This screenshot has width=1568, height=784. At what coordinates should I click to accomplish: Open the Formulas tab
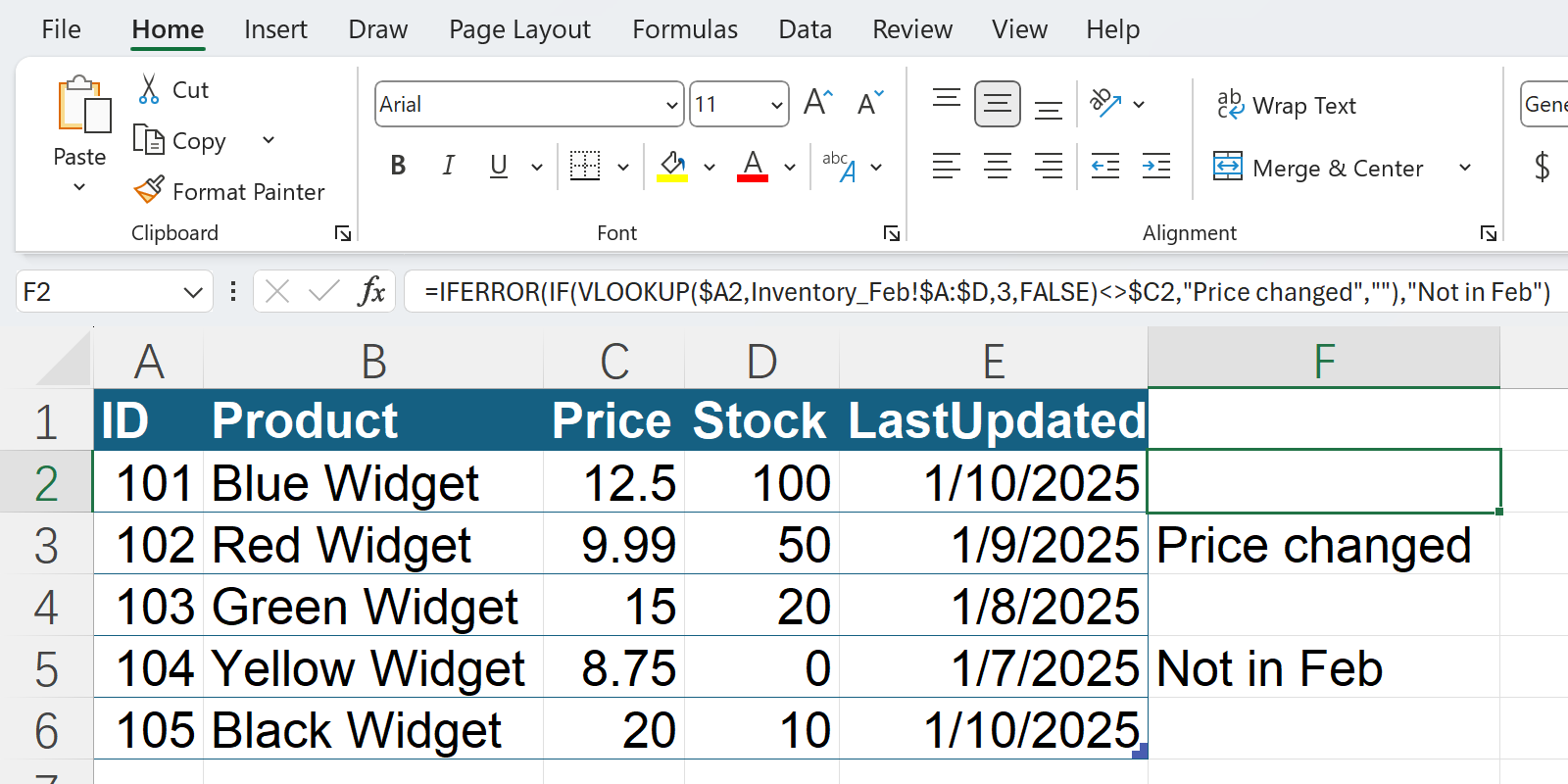click(x=684, y=29)
